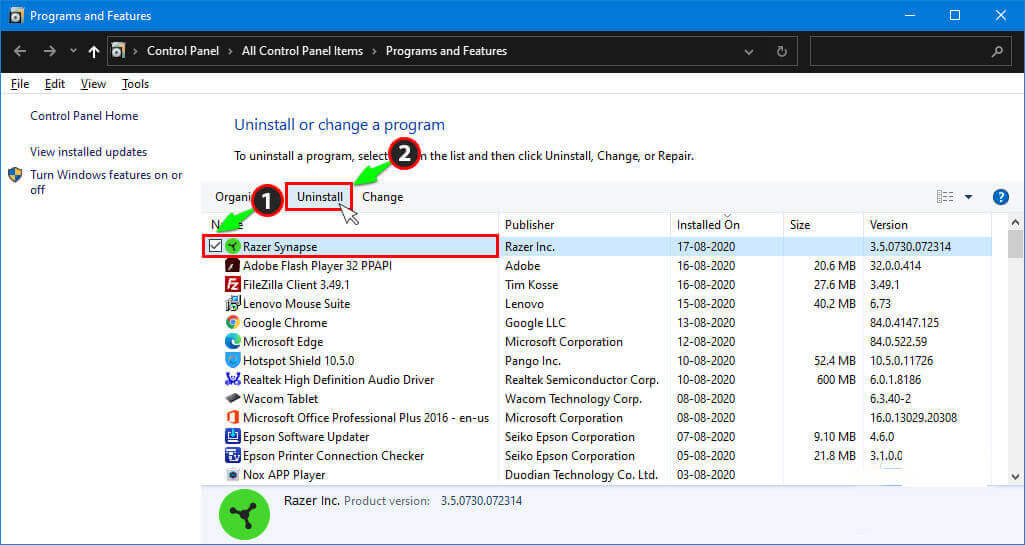
Task: Select the Adobe Flash Player icon
Action: point(232,266)
